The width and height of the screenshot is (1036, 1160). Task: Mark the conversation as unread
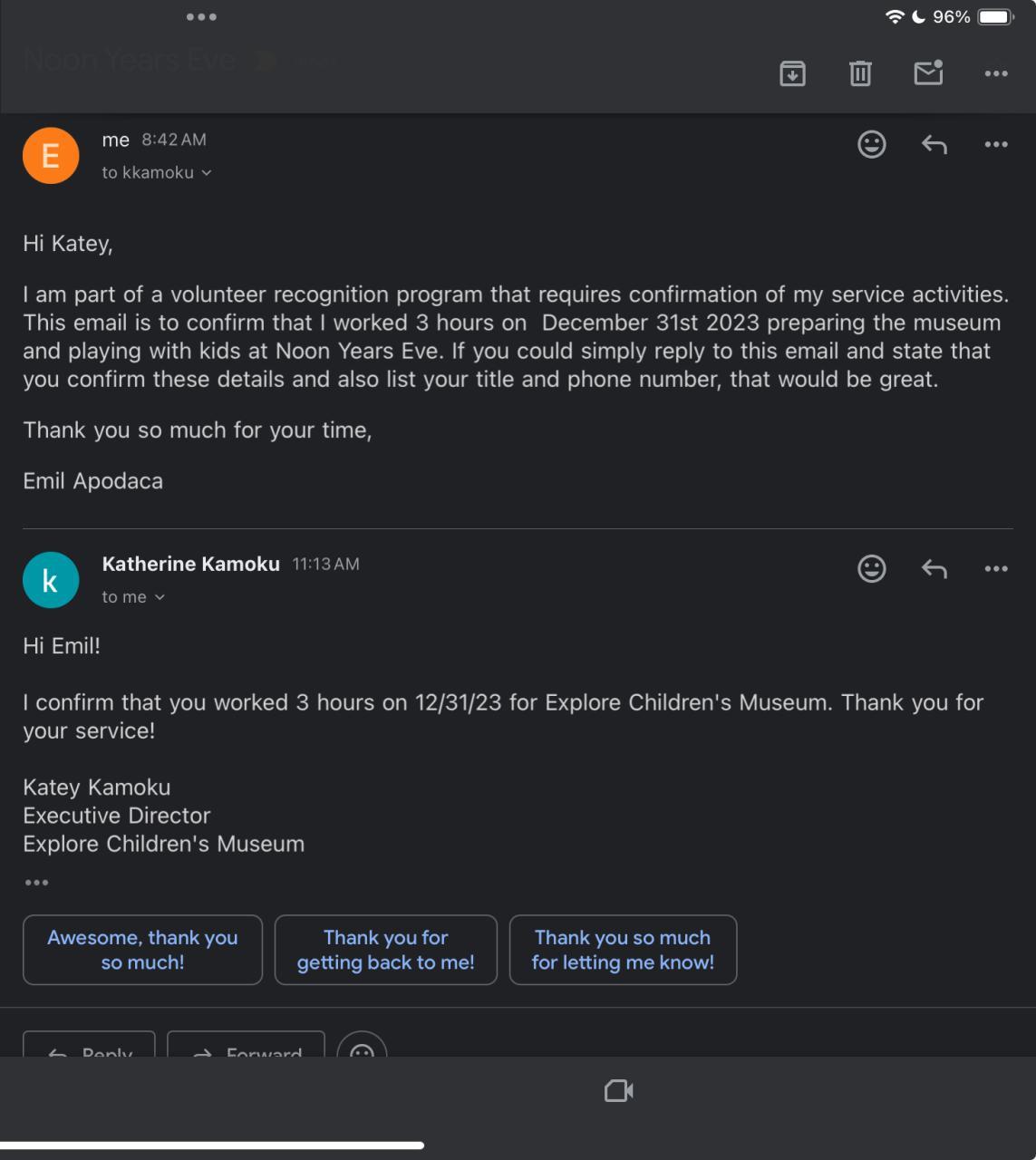tap(928, 73)
